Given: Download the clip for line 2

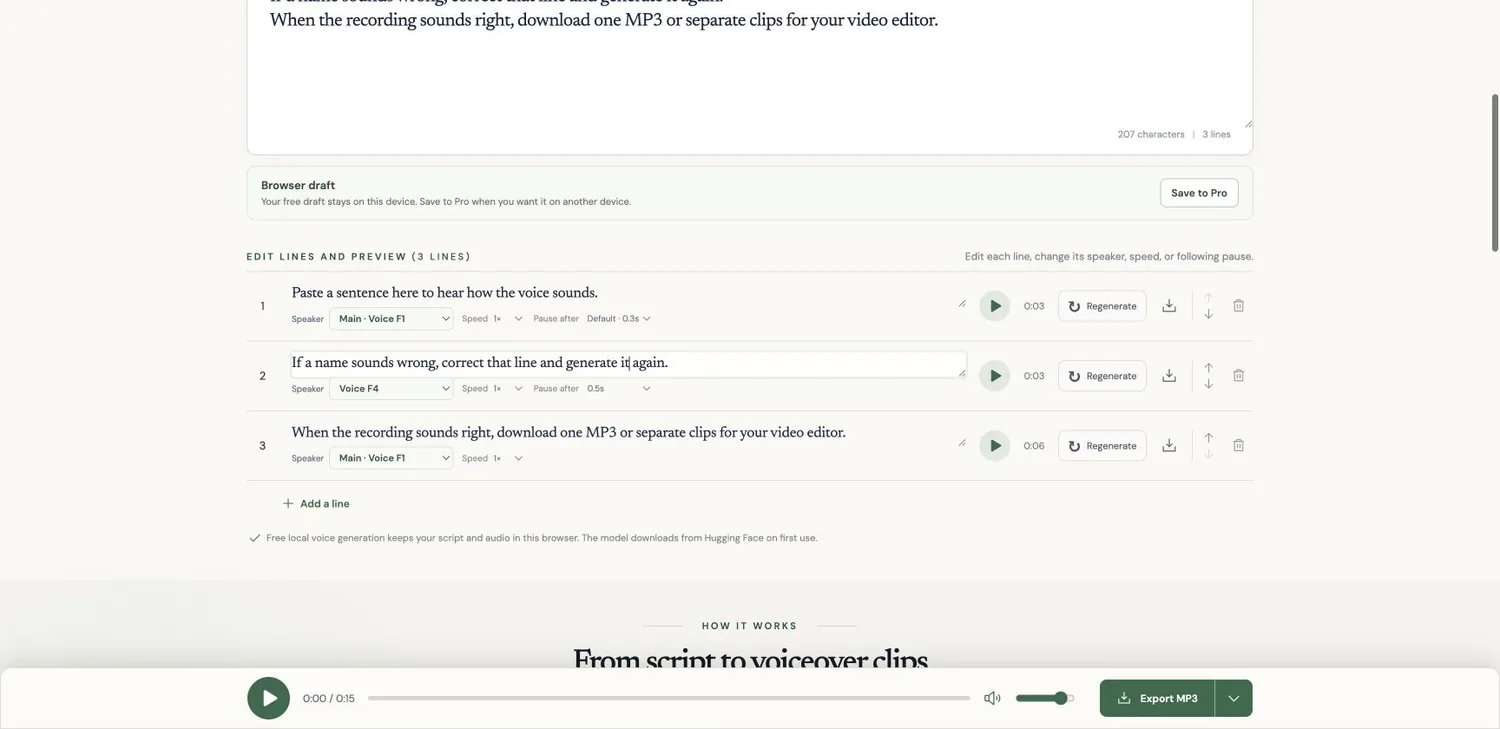Looking at the screenshot, I should (1169, 376).
